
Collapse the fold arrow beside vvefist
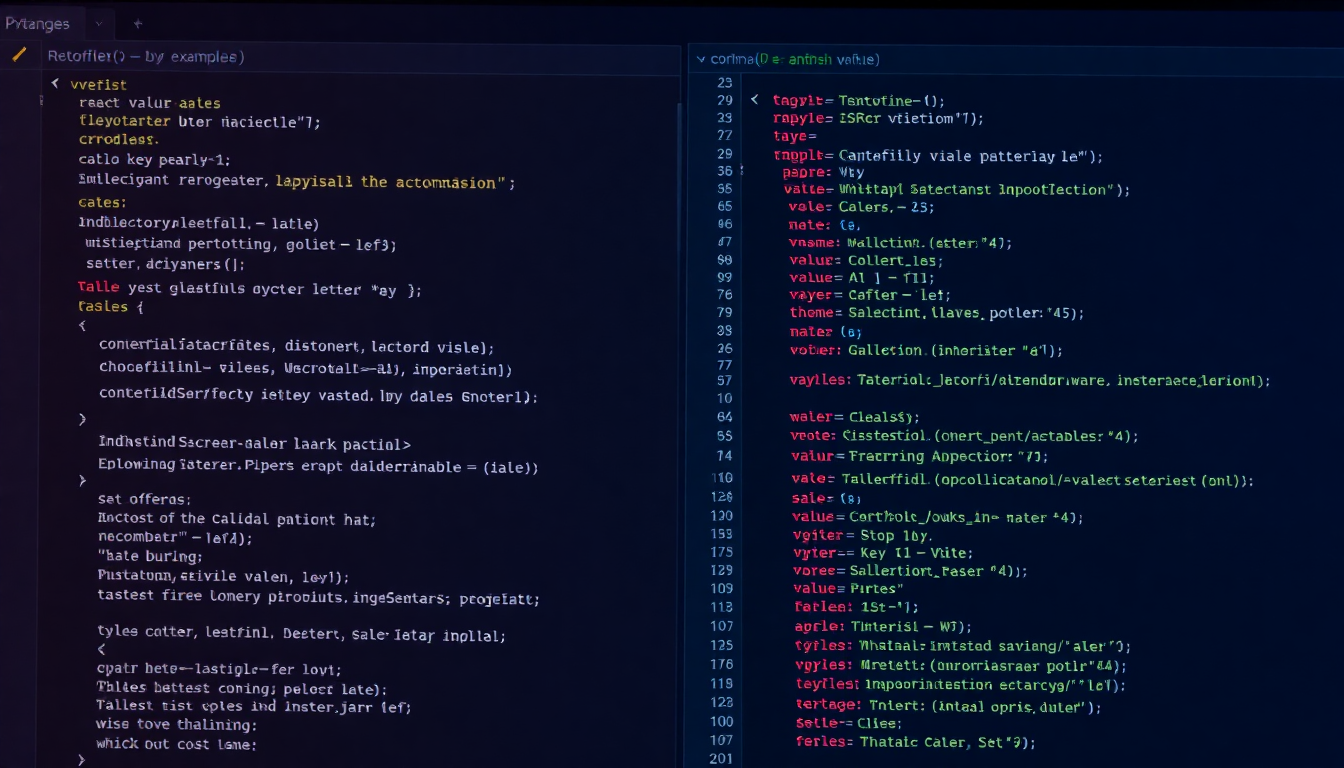pyautogui.click(x=55, y=84)
